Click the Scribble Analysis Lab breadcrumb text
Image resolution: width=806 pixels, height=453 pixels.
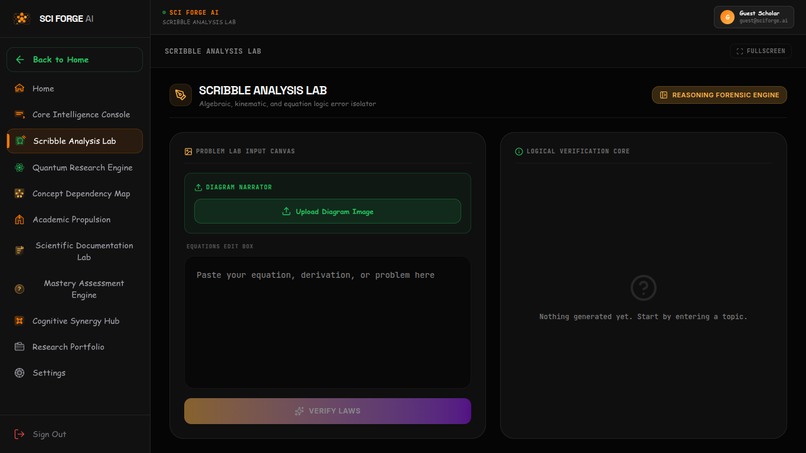point(213,51)
